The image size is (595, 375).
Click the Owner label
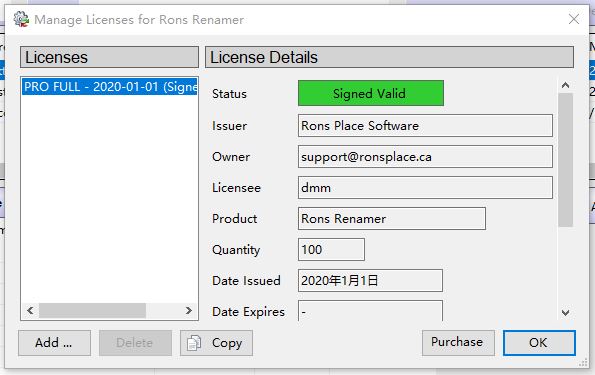click(231, 157)
